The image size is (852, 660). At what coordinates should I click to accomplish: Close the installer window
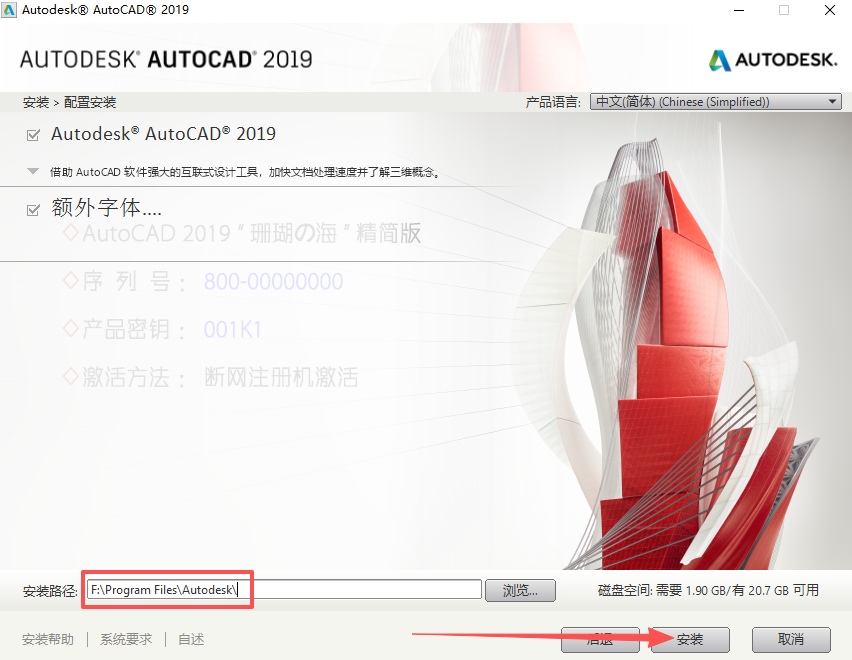(x=830, y=10)
